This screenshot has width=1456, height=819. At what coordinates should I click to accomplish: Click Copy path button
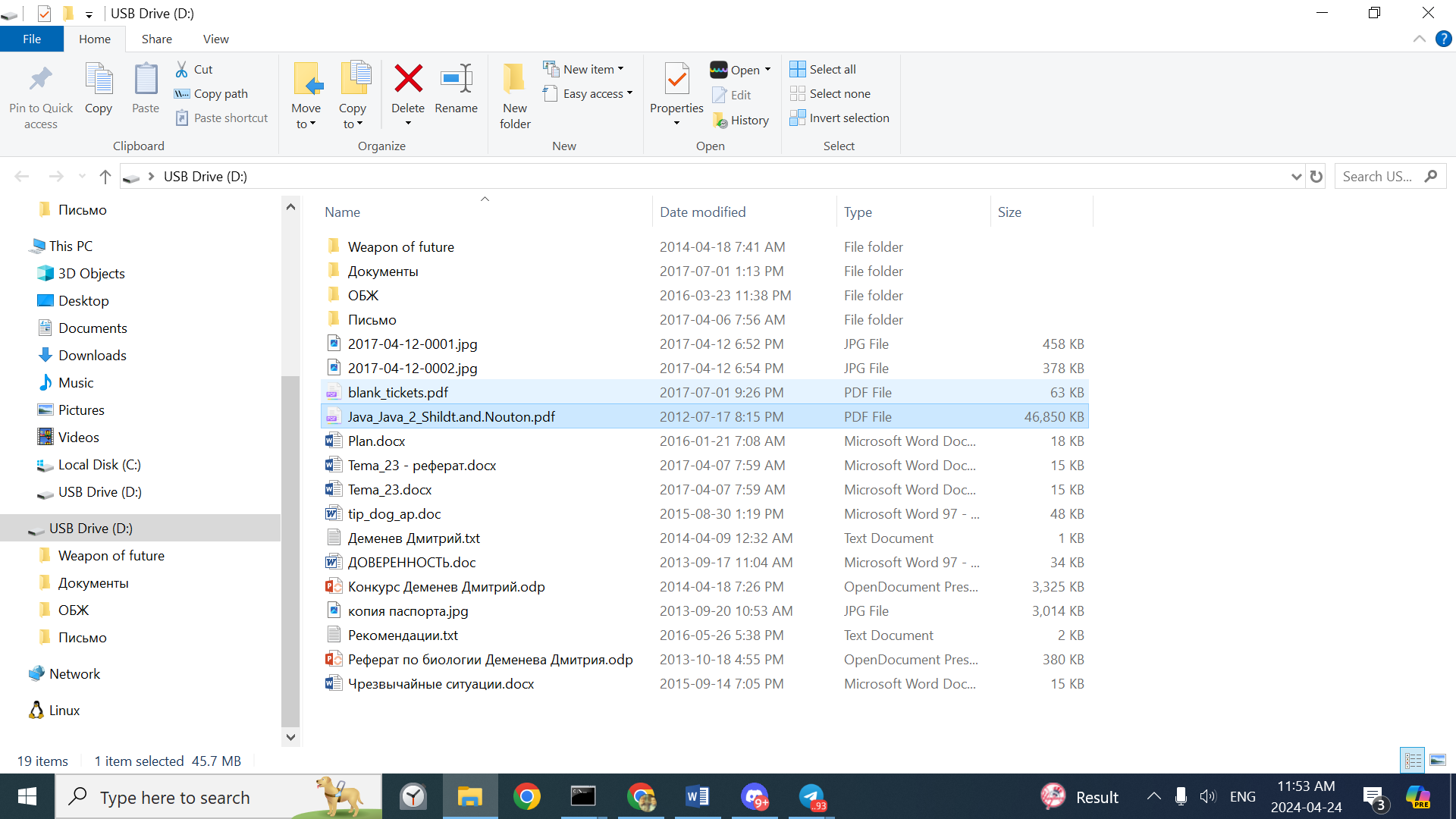click(211, 93)
